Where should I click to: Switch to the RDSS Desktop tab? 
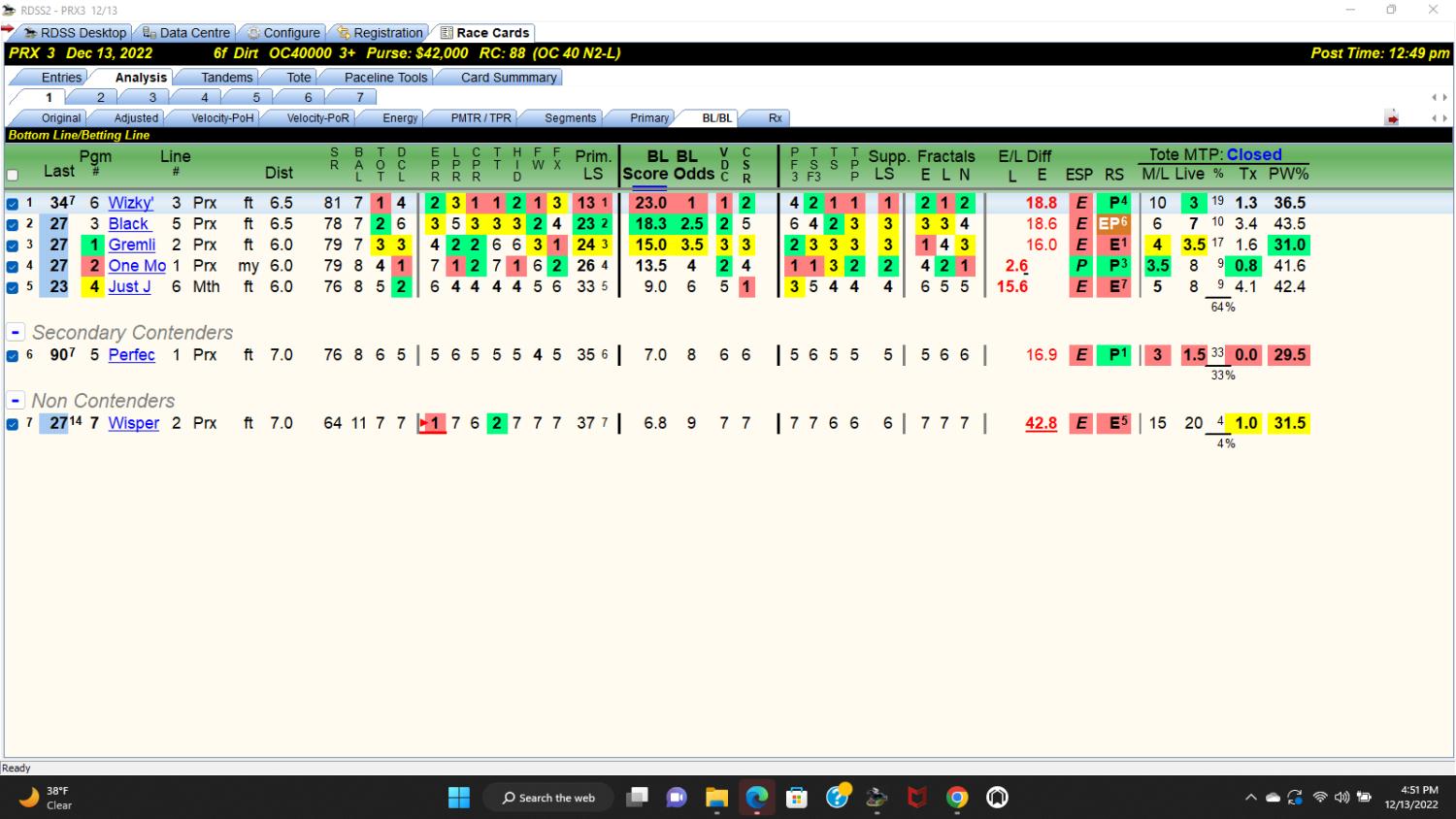click(76, 32)
